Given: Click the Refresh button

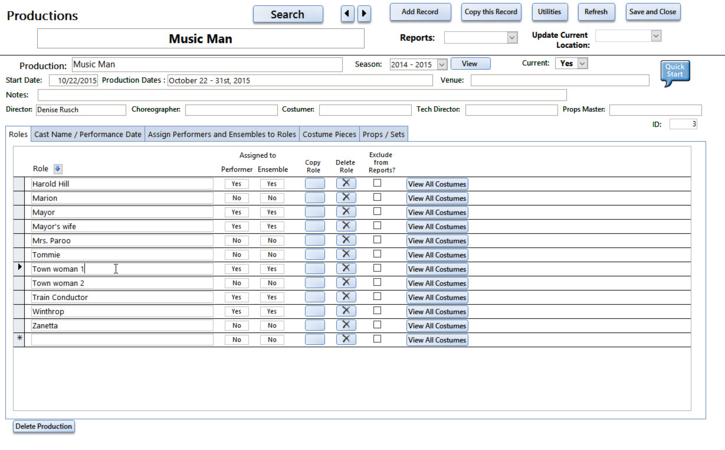Looking at the screenshot, I should tap(596, 12).
